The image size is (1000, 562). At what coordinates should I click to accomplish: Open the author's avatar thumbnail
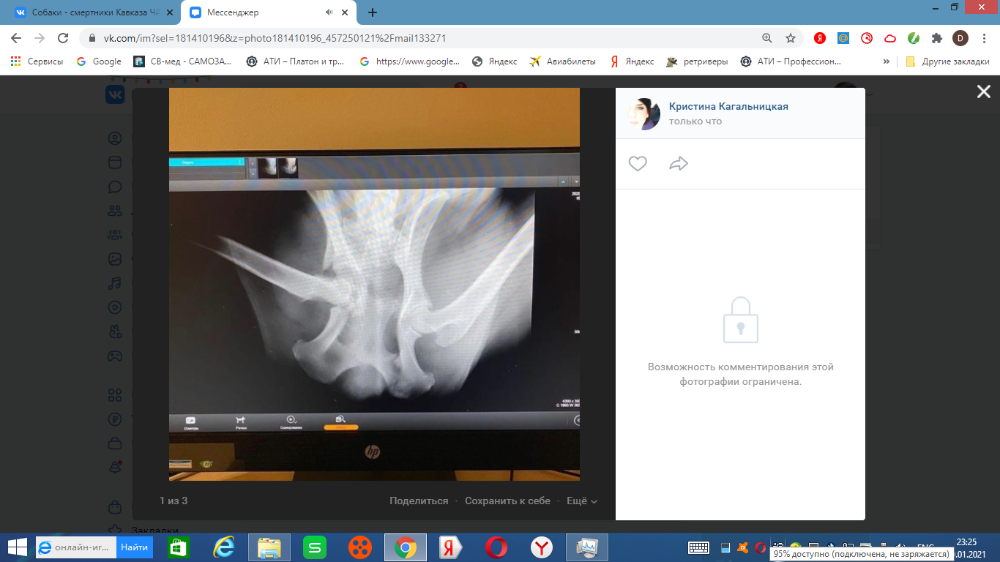[x=643, y=114]
